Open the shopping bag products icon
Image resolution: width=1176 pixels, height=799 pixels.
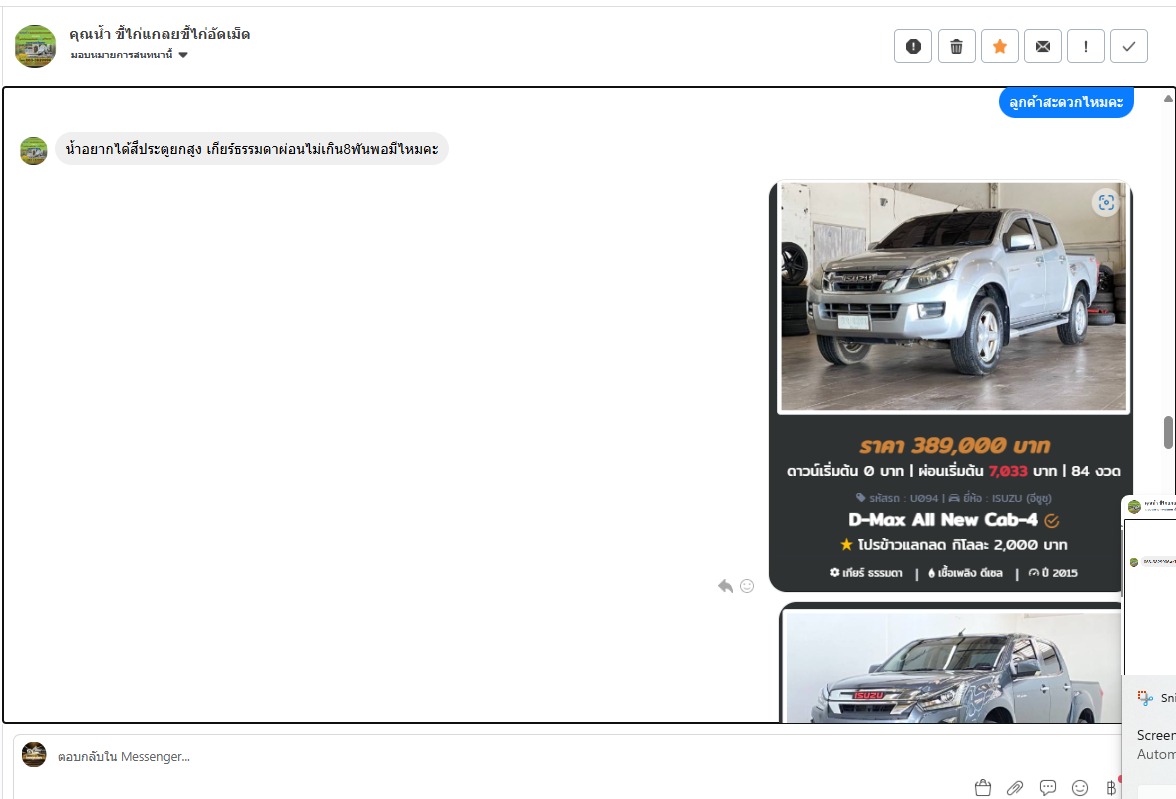982,788
